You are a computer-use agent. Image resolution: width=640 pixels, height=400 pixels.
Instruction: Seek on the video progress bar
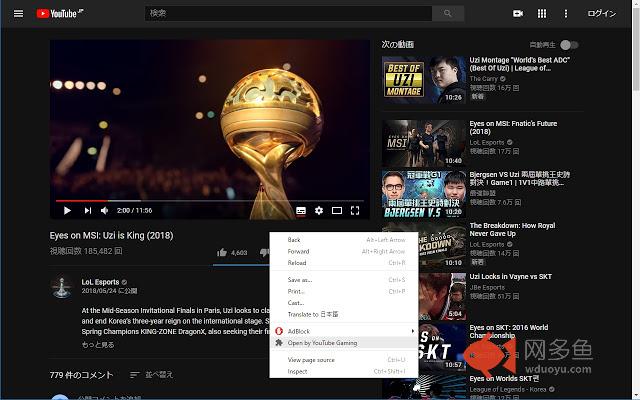(x=209, y=201)
